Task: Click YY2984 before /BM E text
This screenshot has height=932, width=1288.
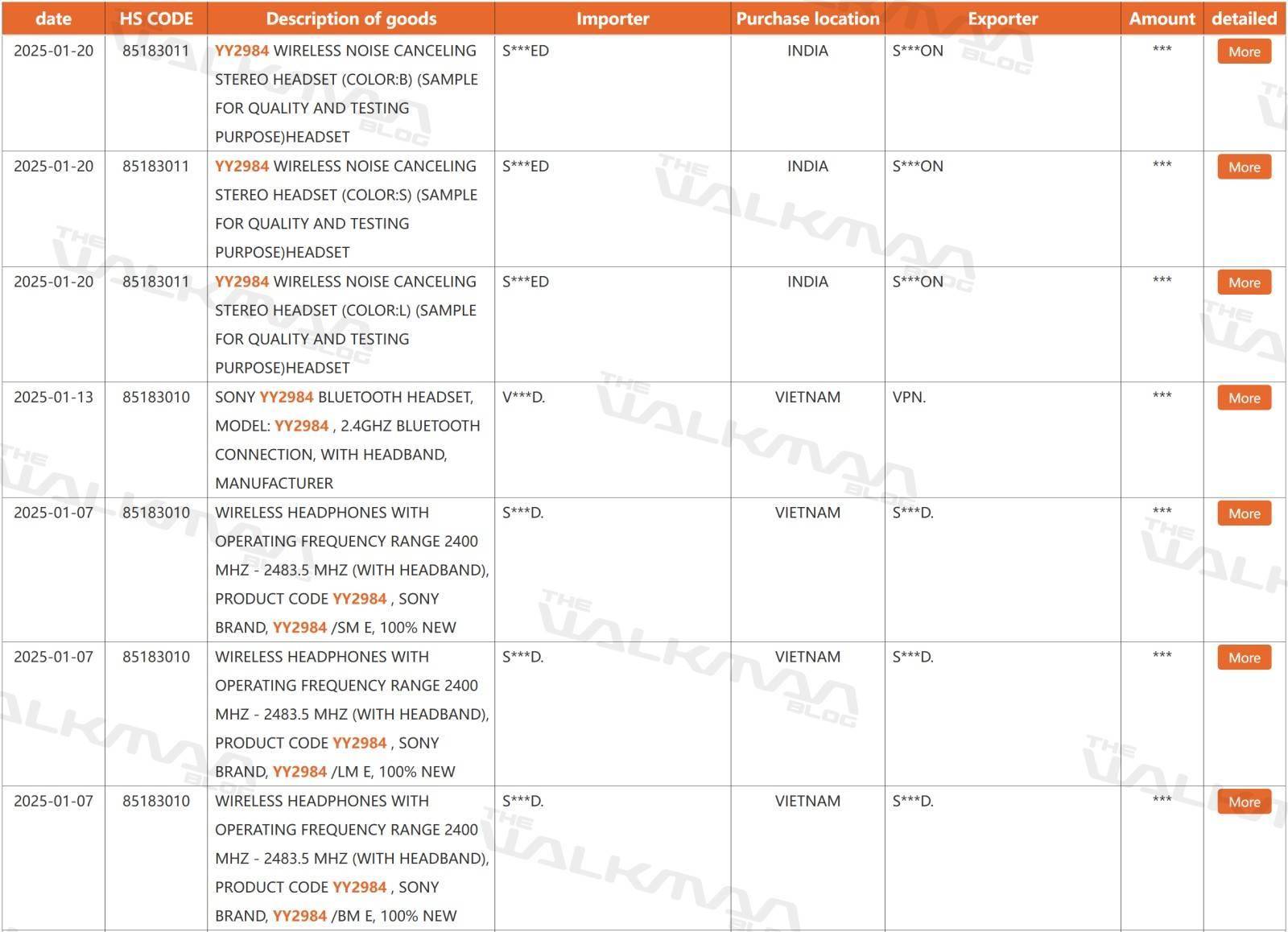Action: point(299,916)
